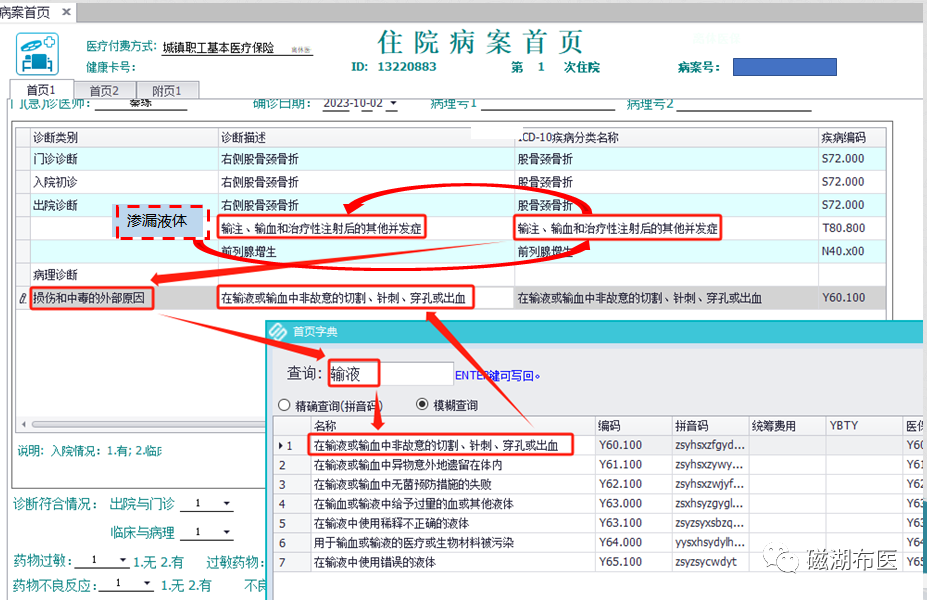Expand the 临床与病理 dropdown
The height and width of the screenshot is (600, 927).
[x=226, y=532]
